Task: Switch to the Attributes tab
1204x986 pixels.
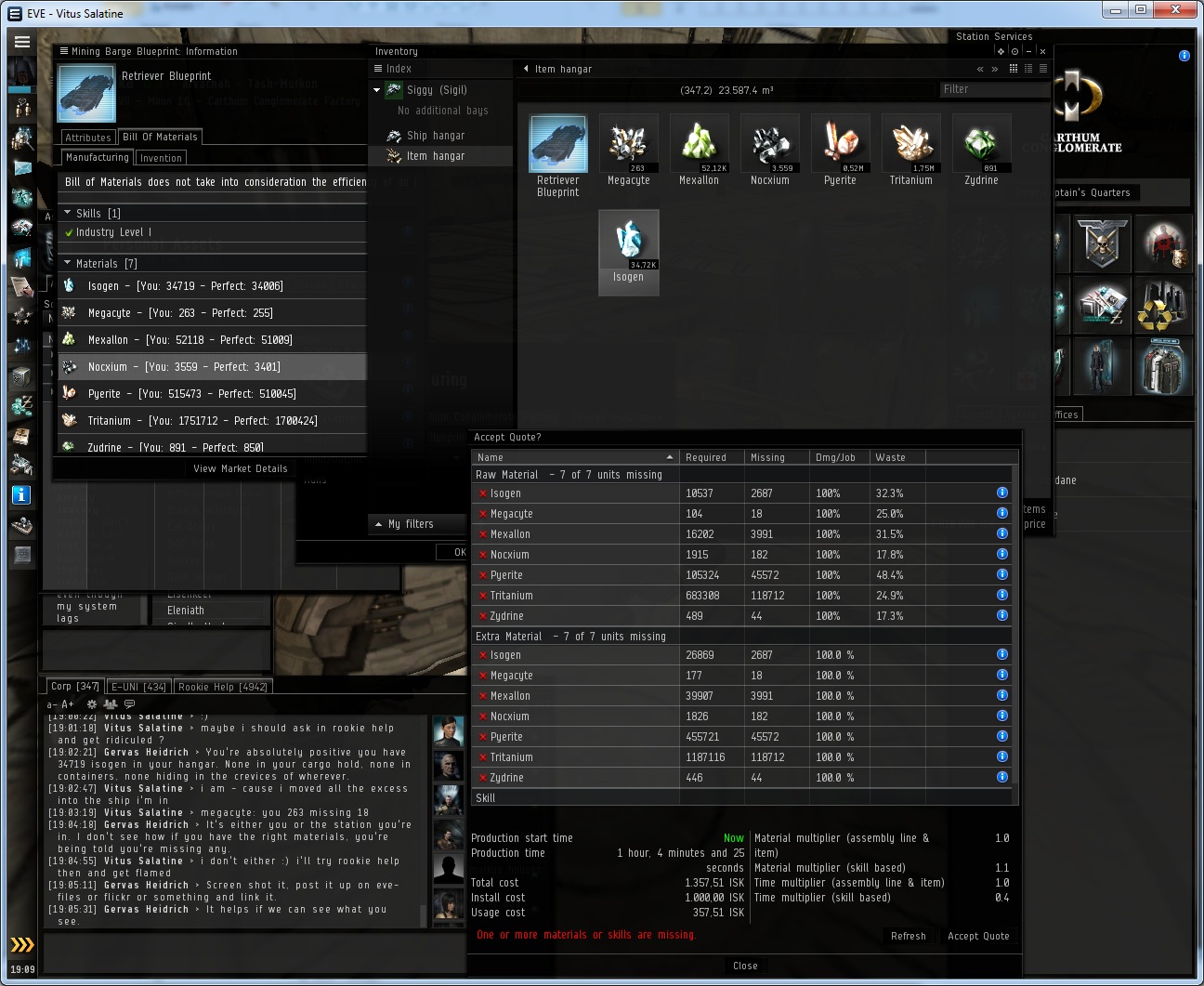Action: coord(88,138)
